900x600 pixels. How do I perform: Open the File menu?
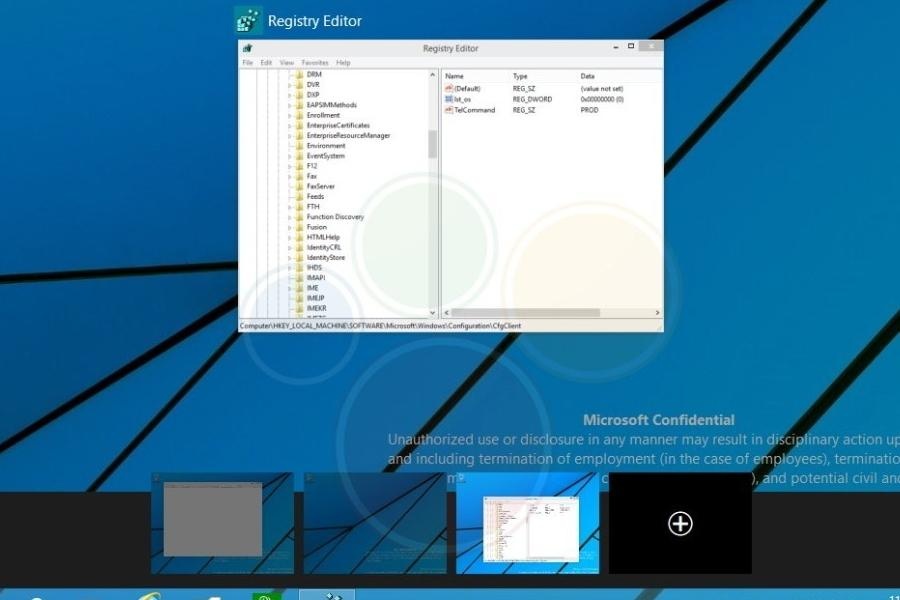247,63
